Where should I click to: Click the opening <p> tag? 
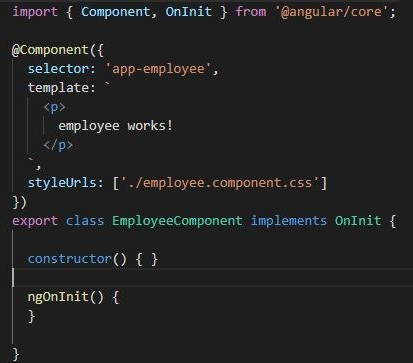[54, 107]
